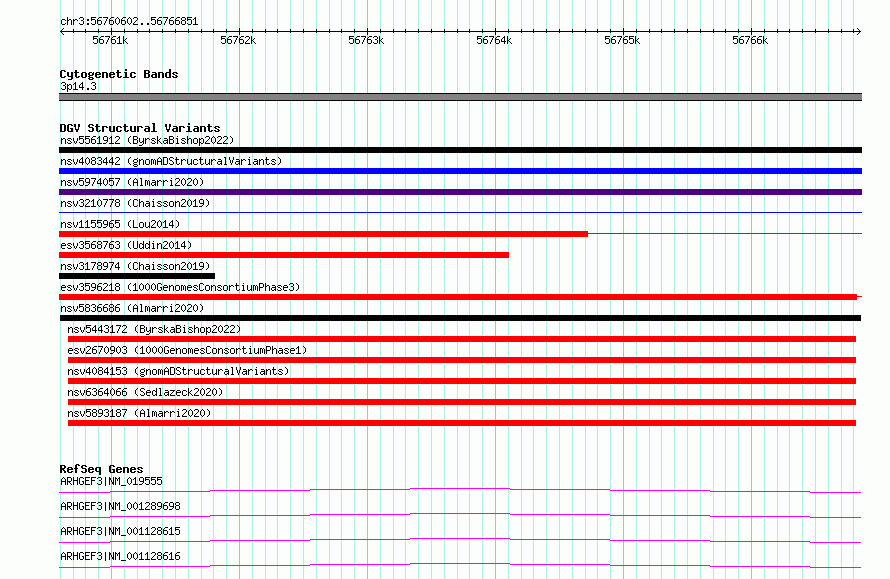Click the right arrow of the ruler
890x579 pixels.
tap(858, 31)
